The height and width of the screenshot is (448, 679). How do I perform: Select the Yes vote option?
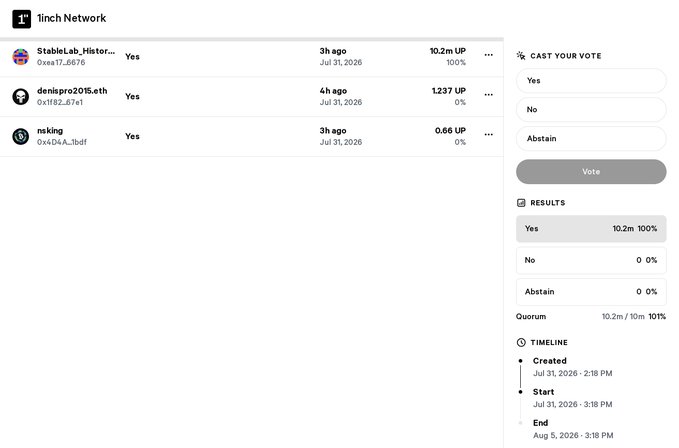pyautogui.click(x=591, y=81)
